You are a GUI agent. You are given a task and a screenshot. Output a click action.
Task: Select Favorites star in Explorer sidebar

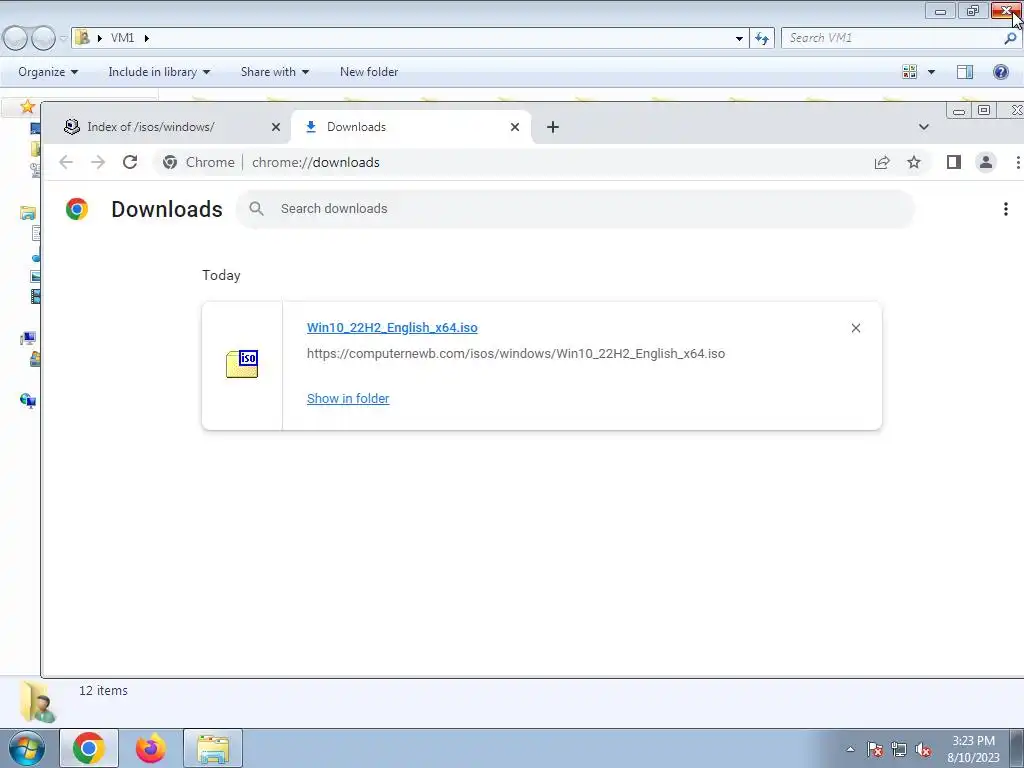tap(27, 106)
